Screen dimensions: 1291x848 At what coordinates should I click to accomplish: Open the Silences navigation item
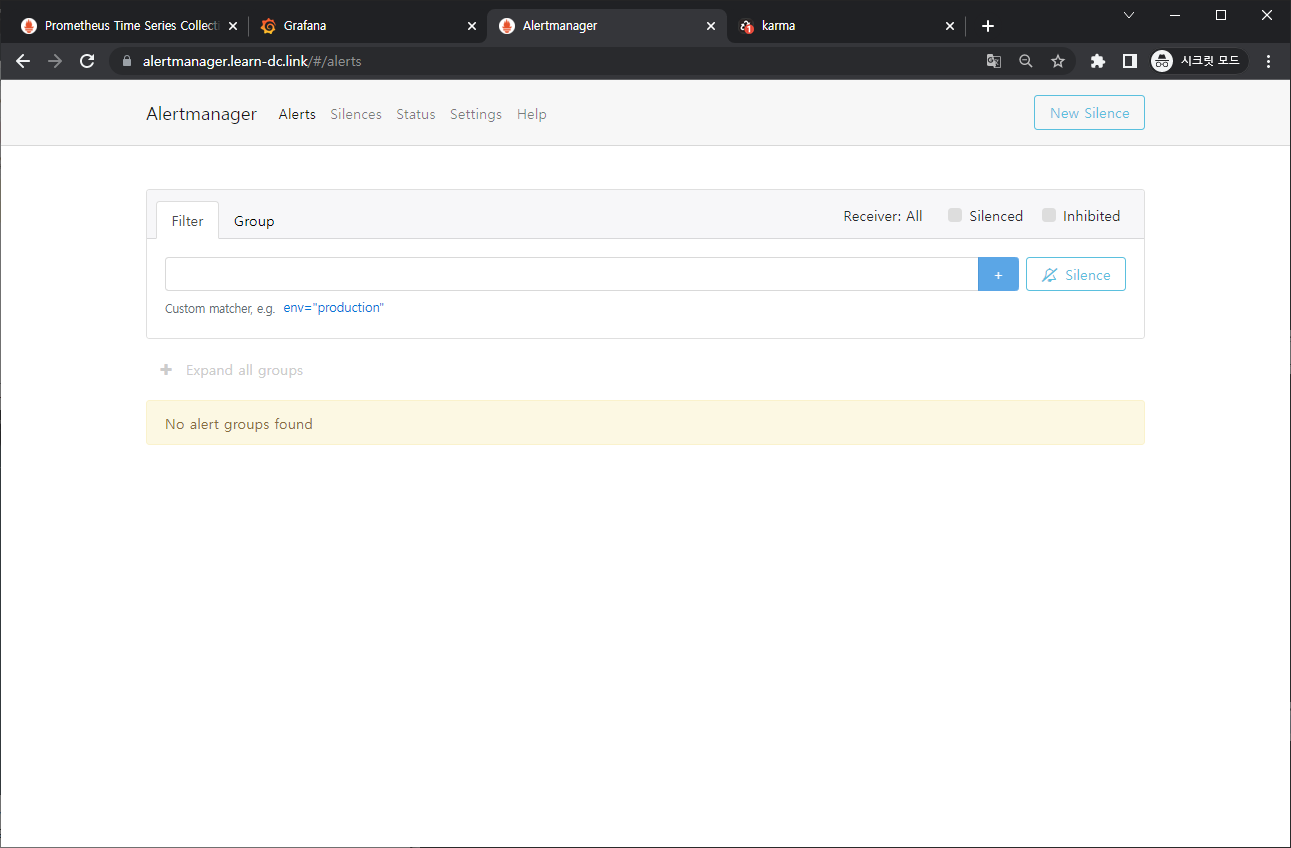(356, 114)
